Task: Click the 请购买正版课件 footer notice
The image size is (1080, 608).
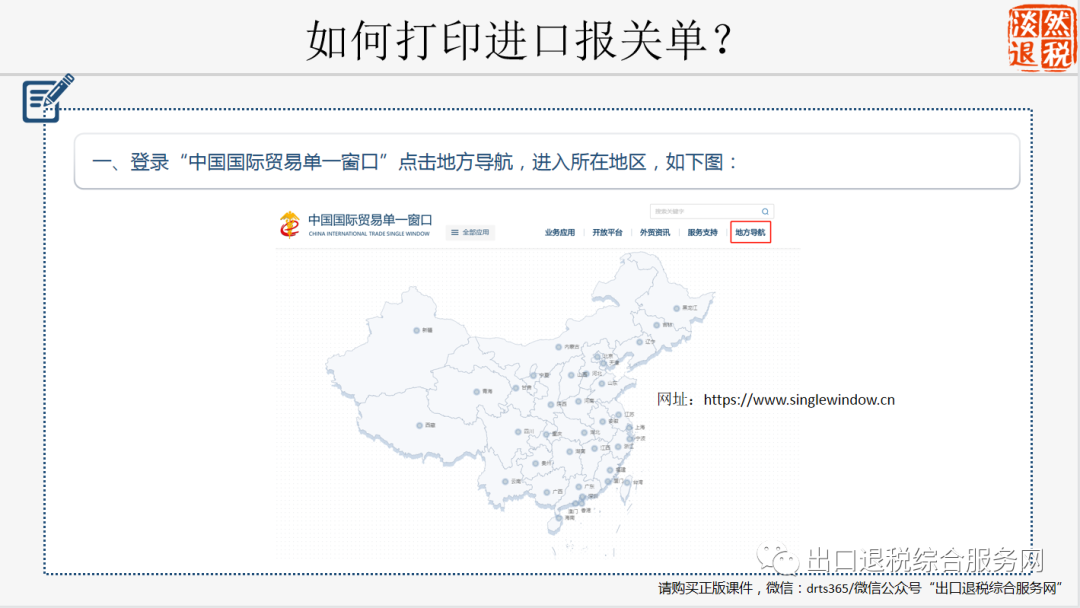Action: pos(860,588)
